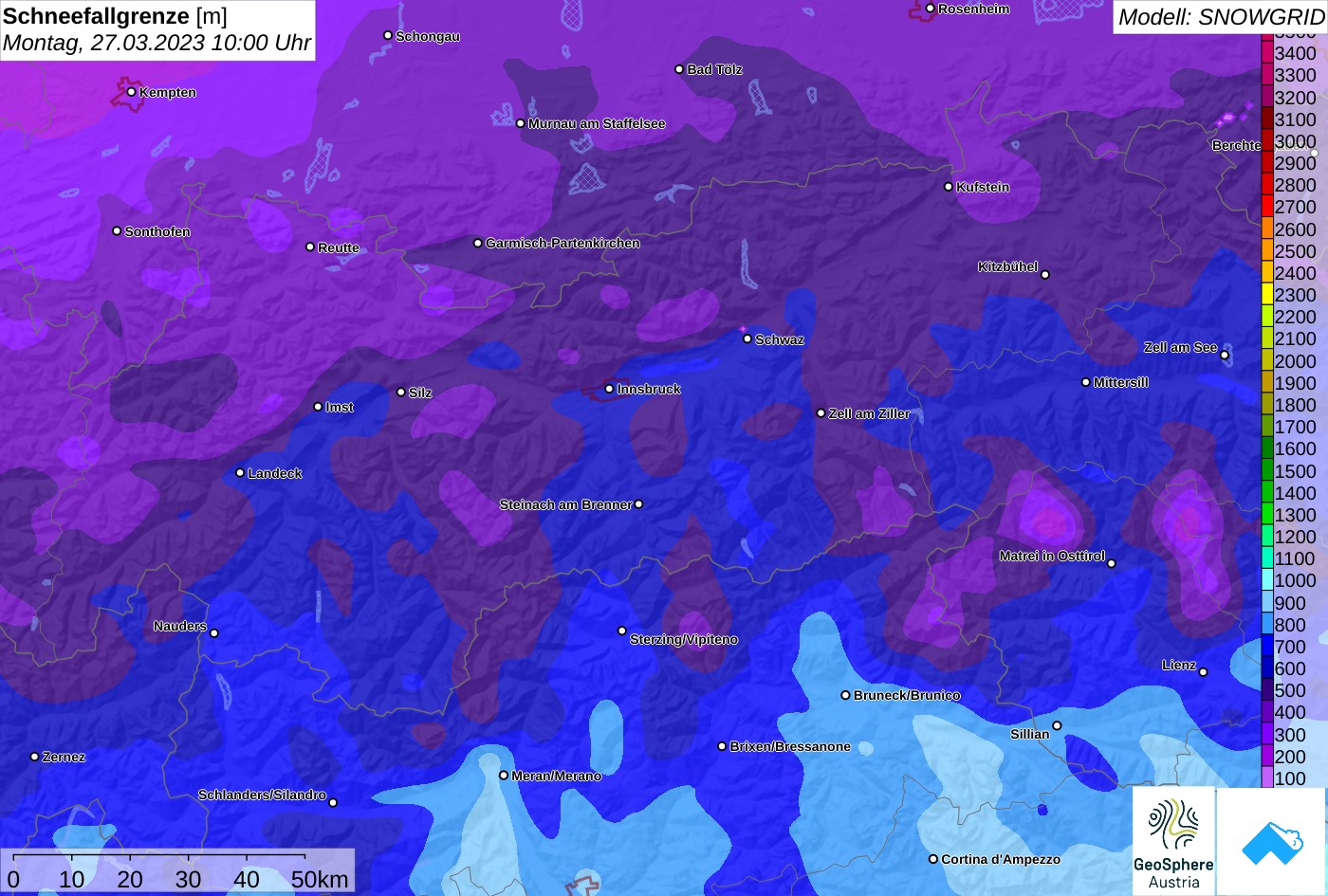
Task: Click the Berchtesgaden label at right edge
Action: (1237, 146)
